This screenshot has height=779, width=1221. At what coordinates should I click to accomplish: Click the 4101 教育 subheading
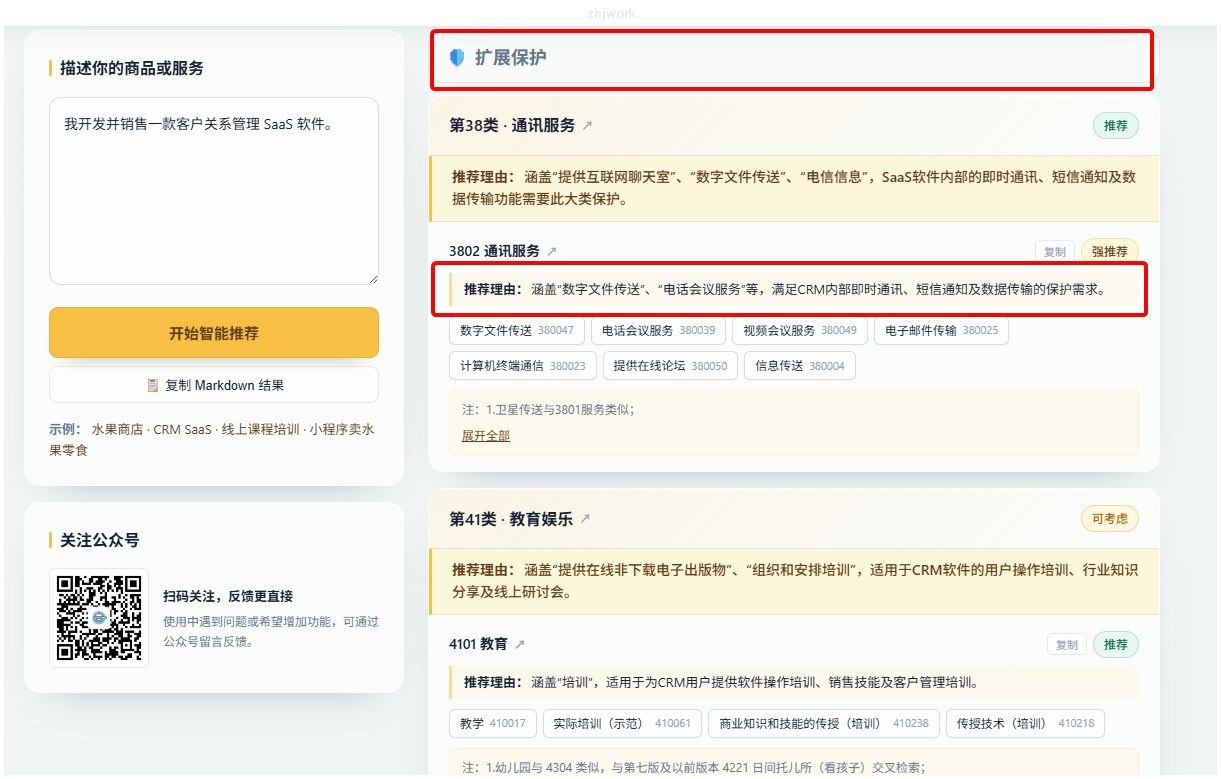point(478,644)
